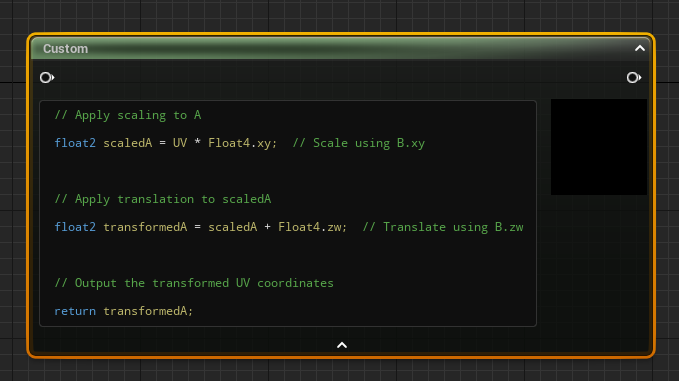This screenshot has height=381, width=679.
Task: Click the first 'float2' type keyword
Action: 75,143
